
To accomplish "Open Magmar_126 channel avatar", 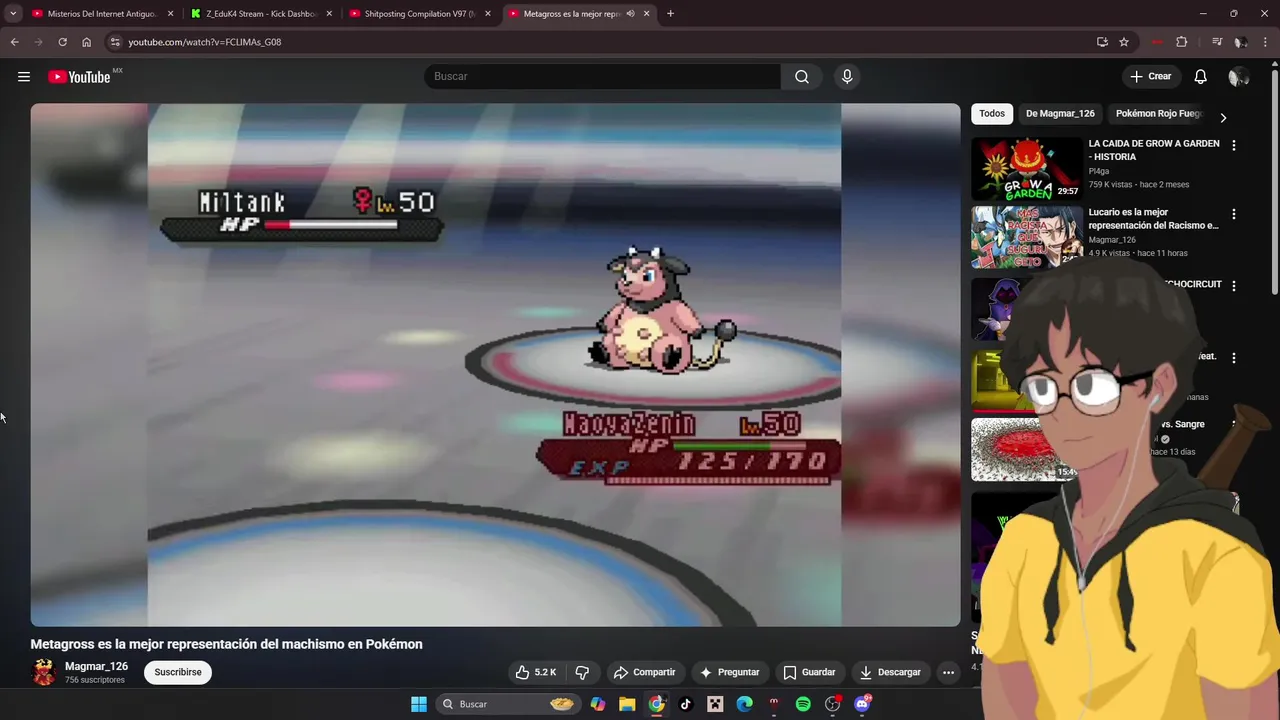I will point(44,672).
